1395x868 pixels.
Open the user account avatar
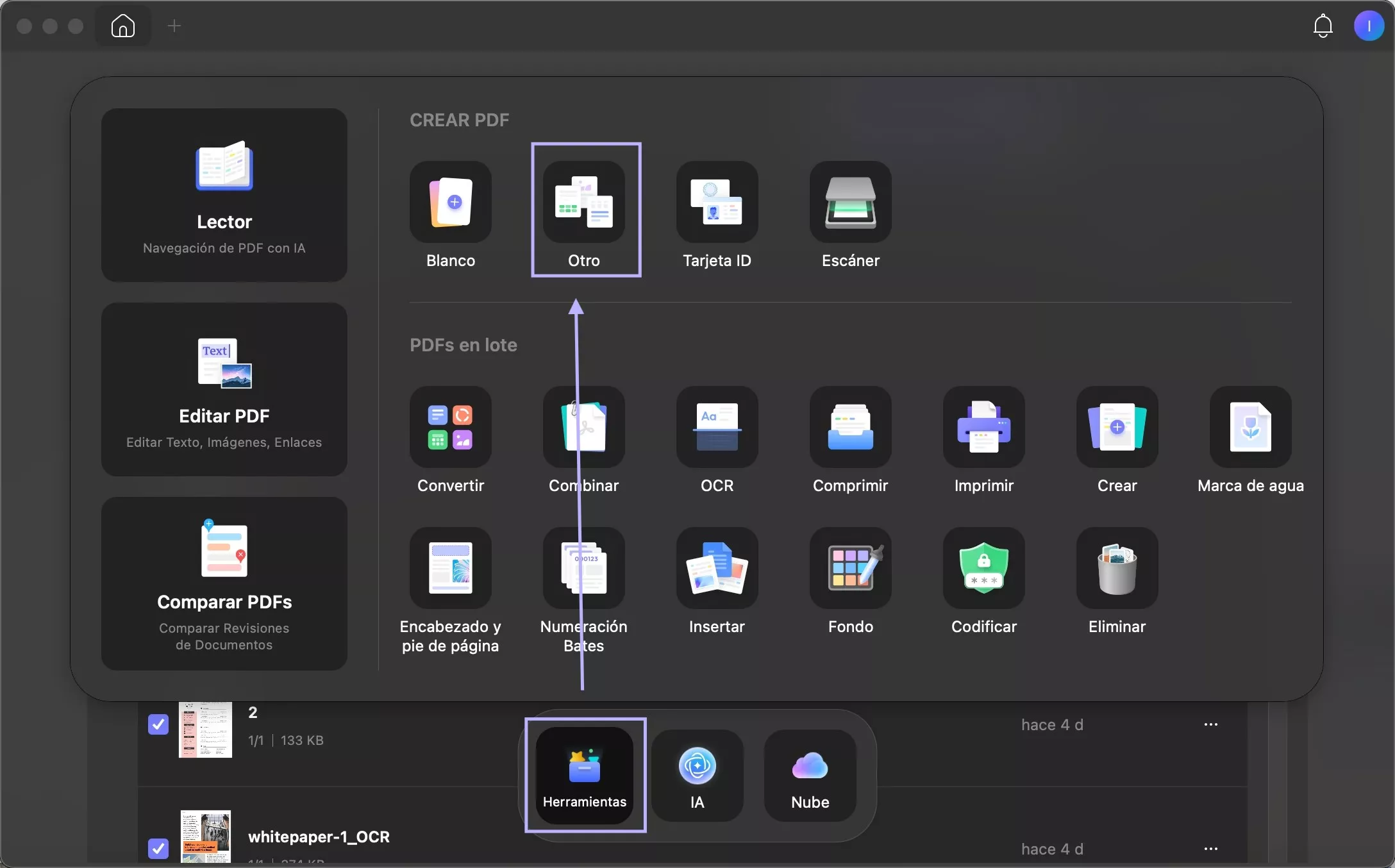click(1369, 26)
